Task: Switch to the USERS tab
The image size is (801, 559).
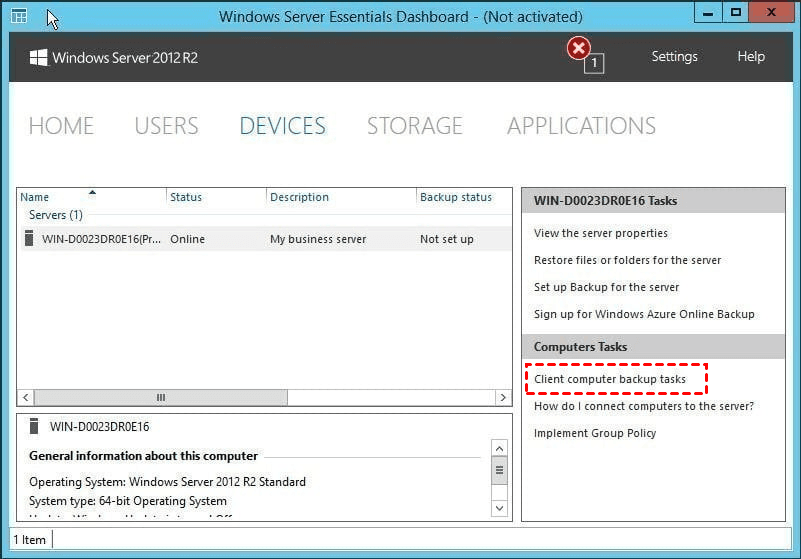Action: (166, 126)
